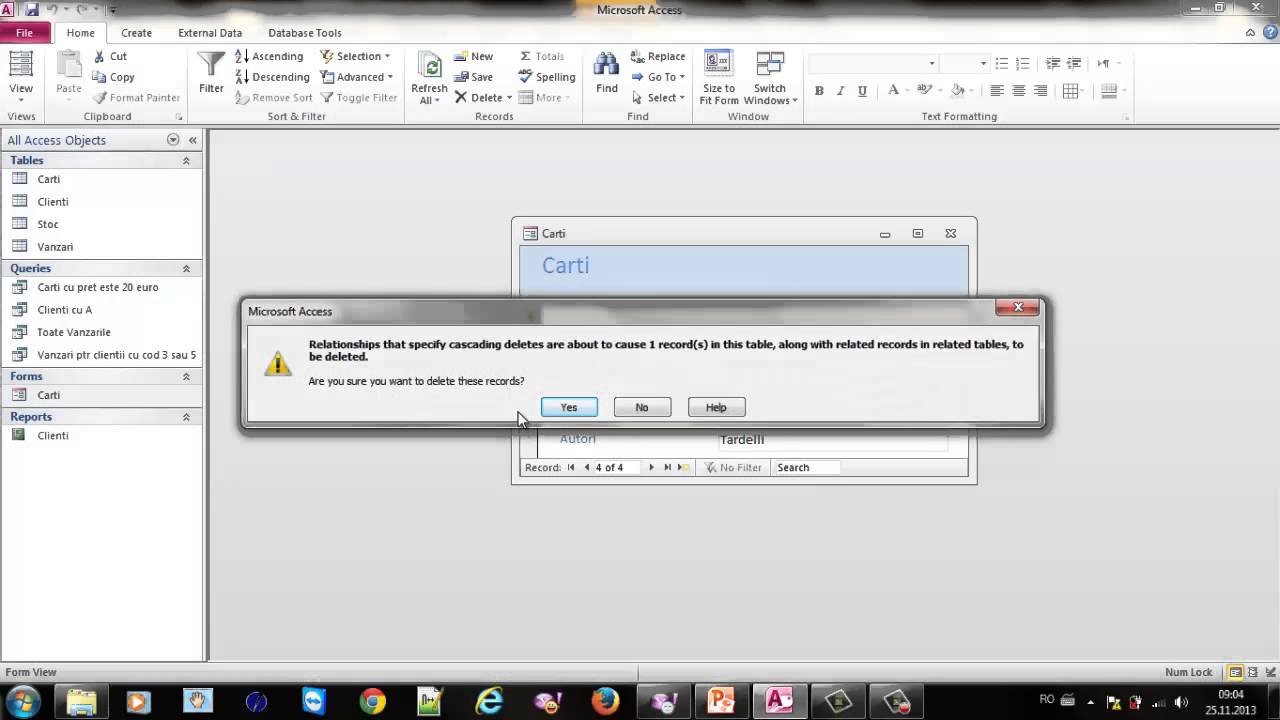
Task: Open the Database Tools tab
Action: [x=305, y=32]
